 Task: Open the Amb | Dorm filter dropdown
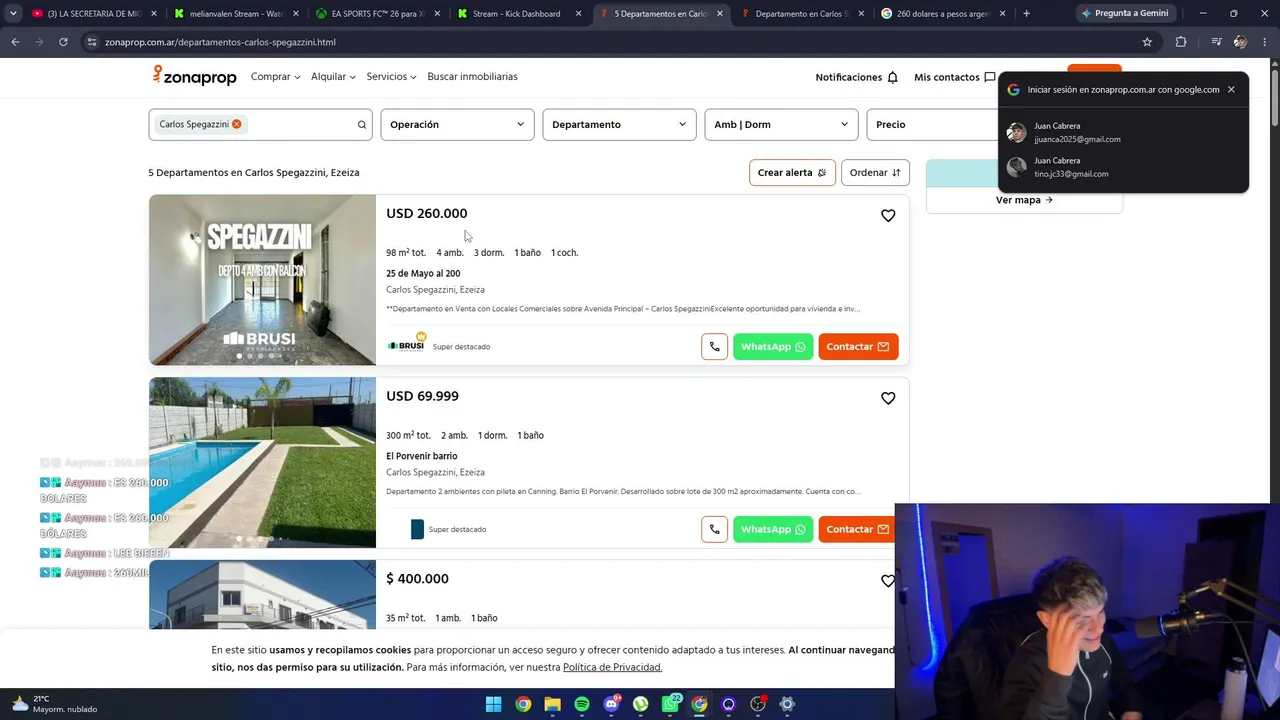(x=781, y=124)
